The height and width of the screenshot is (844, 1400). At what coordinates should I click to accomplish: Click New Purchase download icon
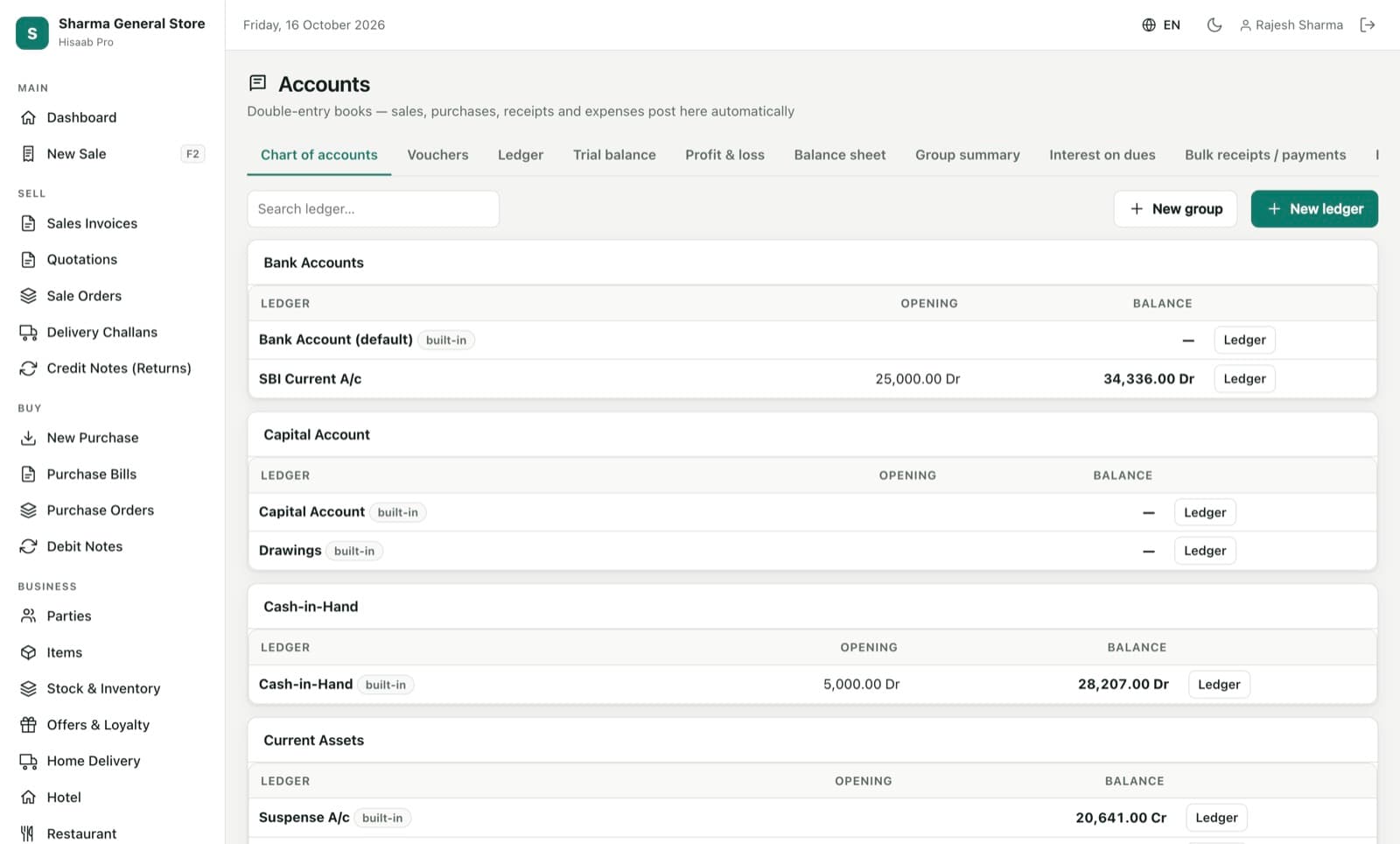click(x=29, y=438)
